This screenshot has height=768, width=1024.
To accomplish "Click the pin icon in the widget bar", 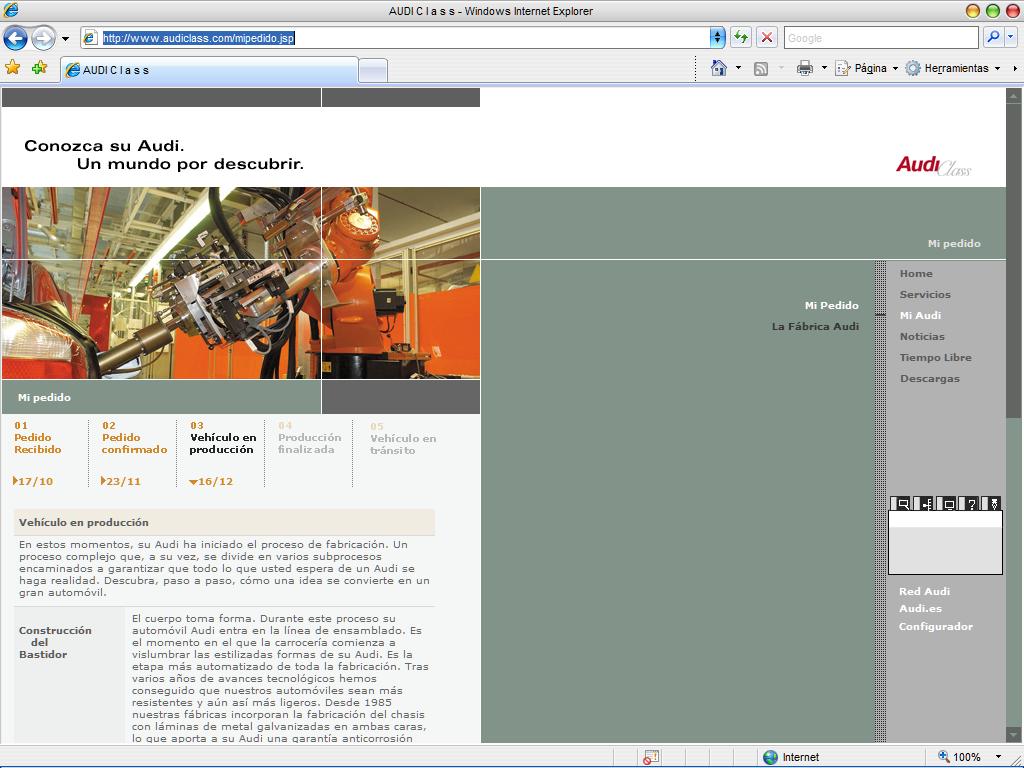I will tap(993, 504).
